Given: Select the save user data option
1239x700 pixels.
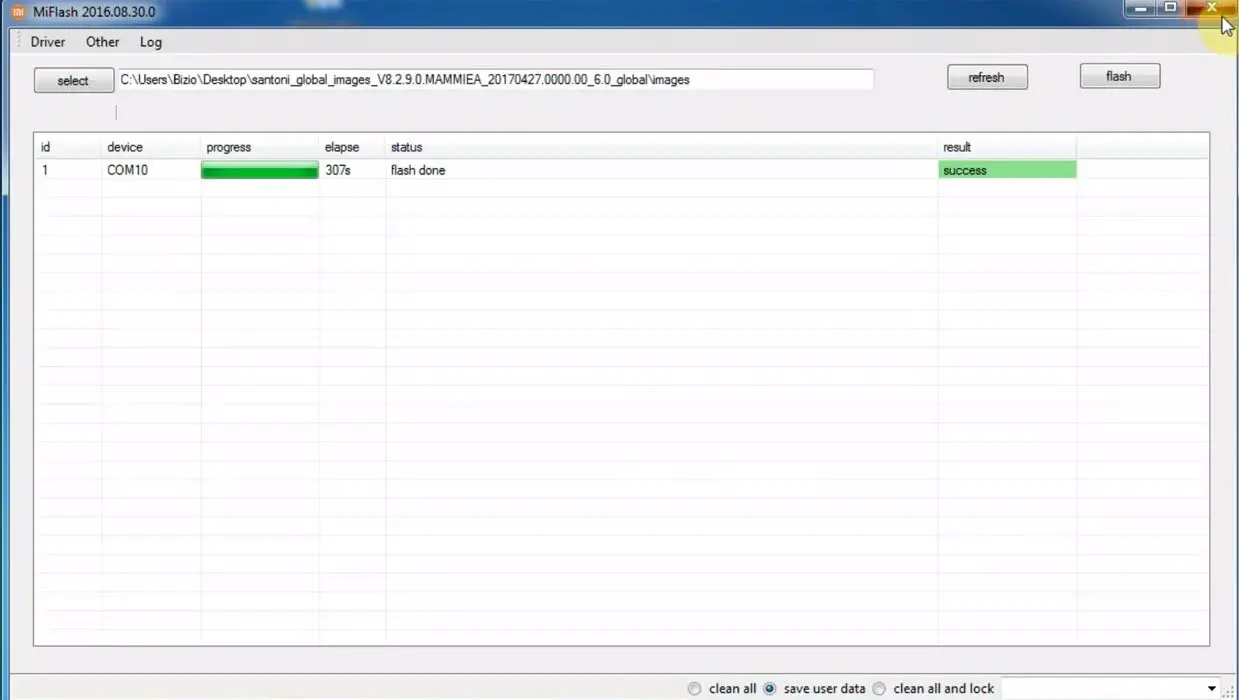Looking at the screenshot, I should click(x=814, y=688).
